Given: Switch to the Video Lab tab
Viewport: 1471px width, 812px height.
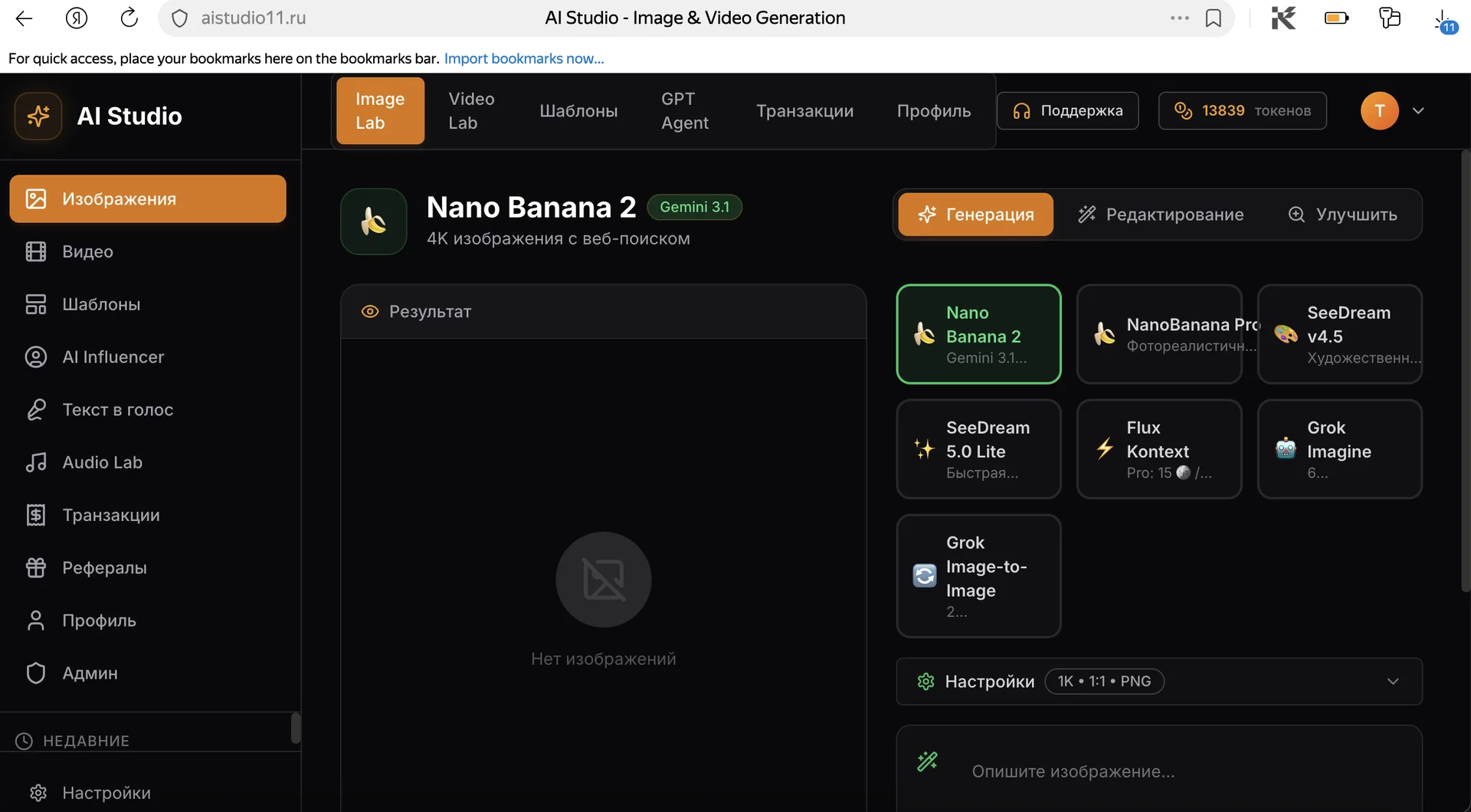Looking at the screenshot, I should click(472, 111).
